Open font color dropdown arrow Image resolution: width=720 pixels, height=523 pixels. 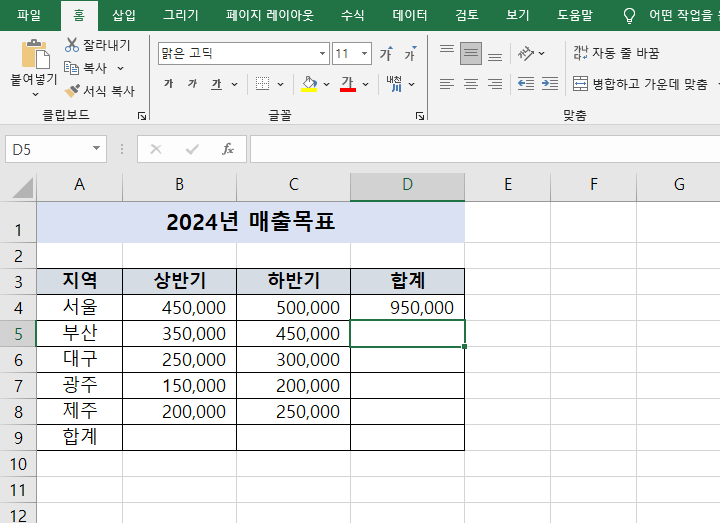(366, 84)
